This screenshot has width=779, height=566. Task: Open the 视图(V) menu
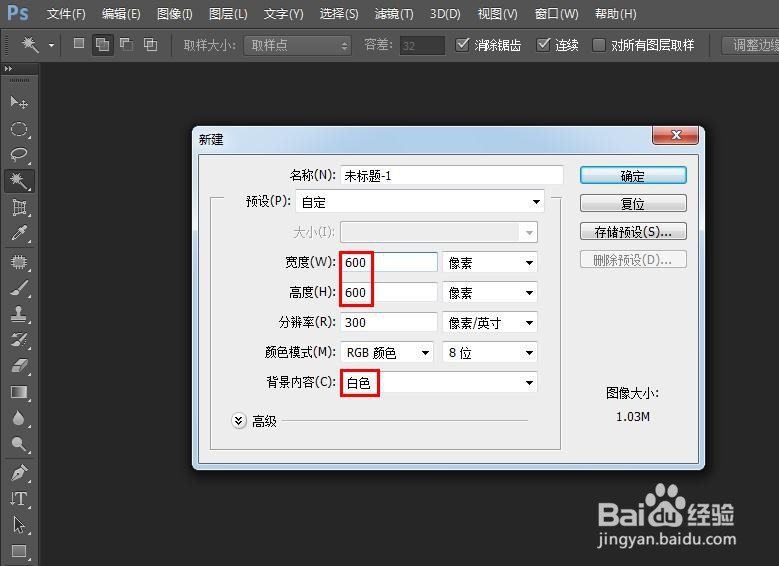497,14
